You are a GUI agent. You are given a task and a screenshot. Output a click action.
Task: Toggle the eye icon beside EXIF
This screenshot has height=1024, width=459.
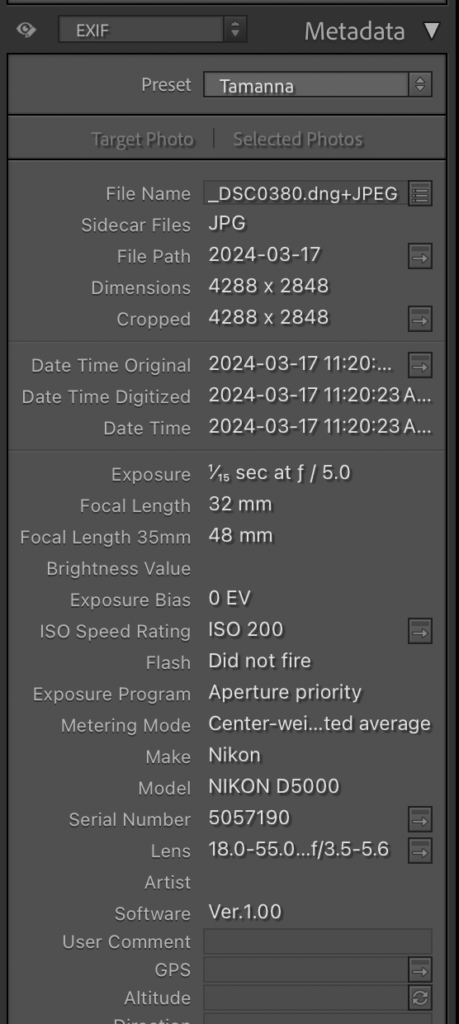26,31
